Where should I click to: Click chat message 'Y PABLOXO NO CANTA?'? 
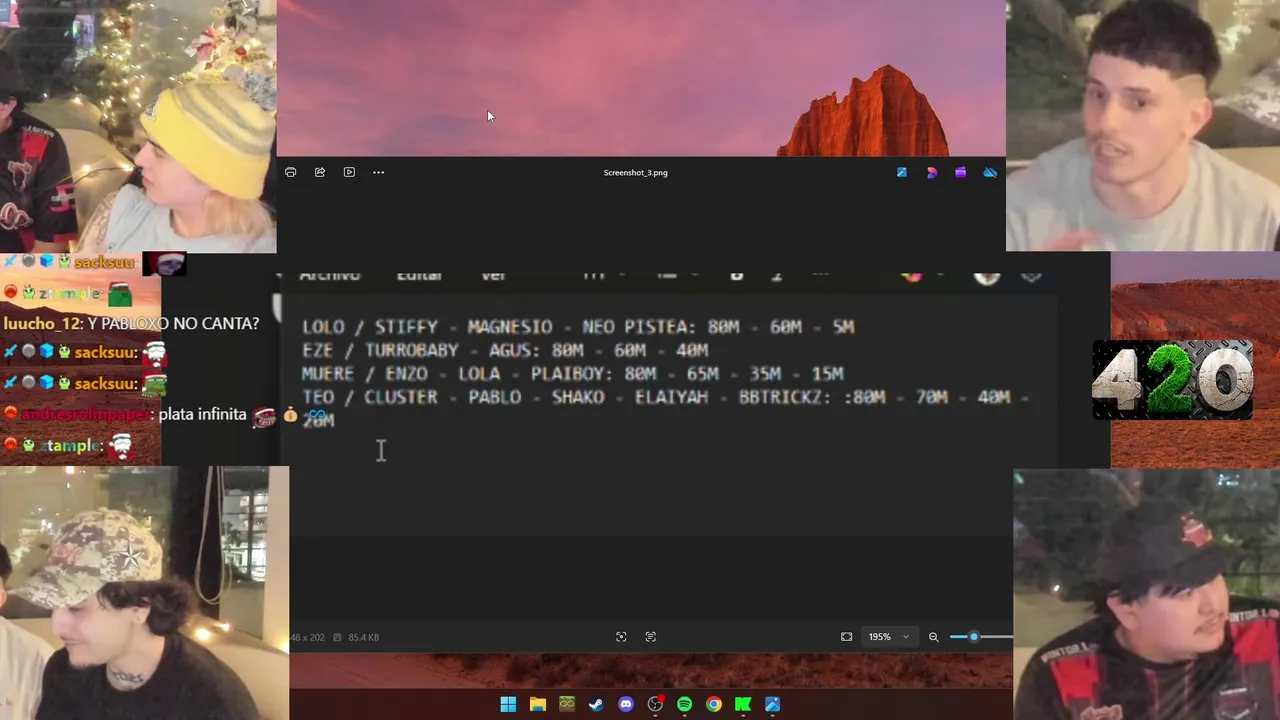[x=173, y=323]
